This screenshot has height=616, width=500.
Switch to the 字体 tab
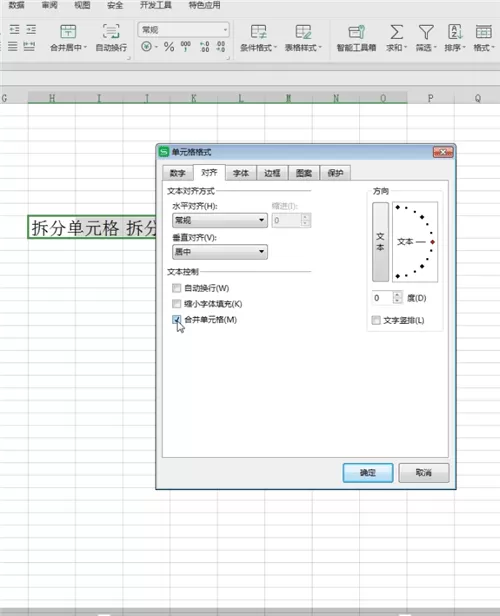tap(241, 173)
